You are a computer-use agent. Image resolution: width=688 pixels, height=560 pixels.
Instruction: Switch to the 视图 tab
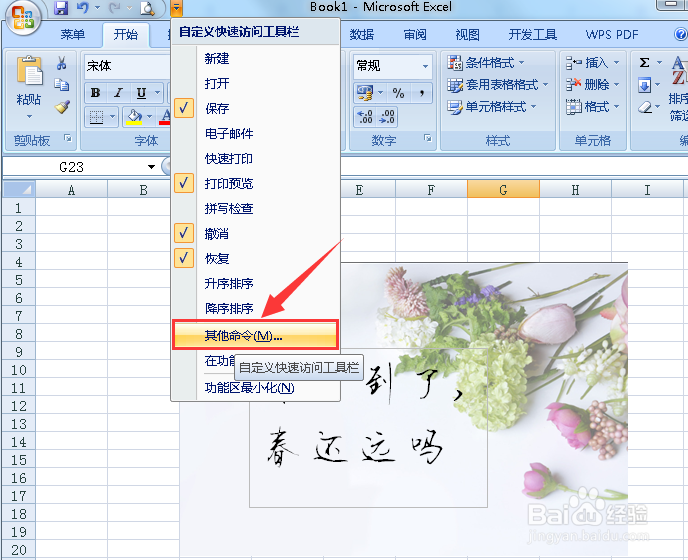467,34
